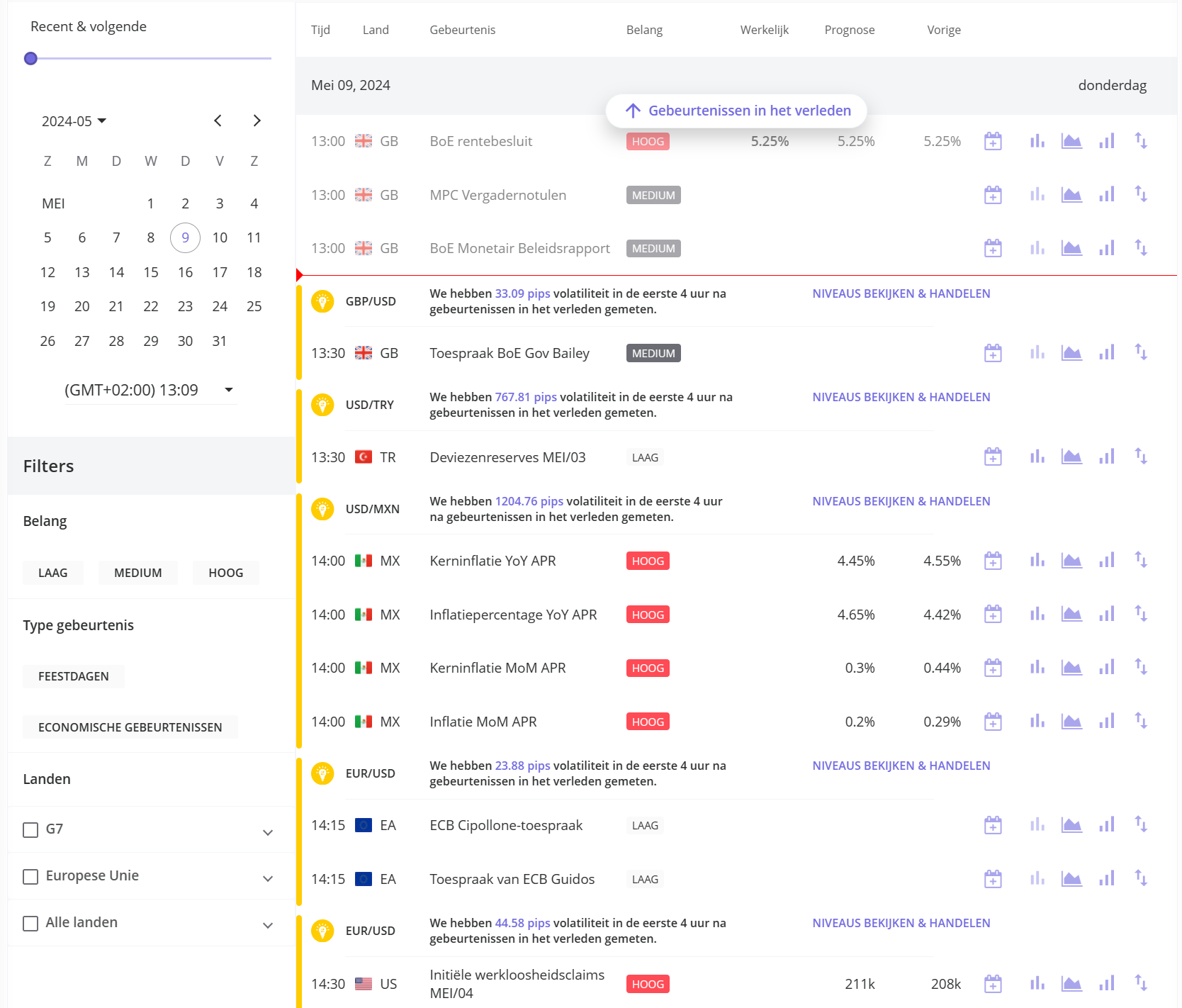Click rising bars icon for Kerninflatie MoM APR
The height and width of the screenshot is (1008, 1182).
click(x=1107, y=667)
